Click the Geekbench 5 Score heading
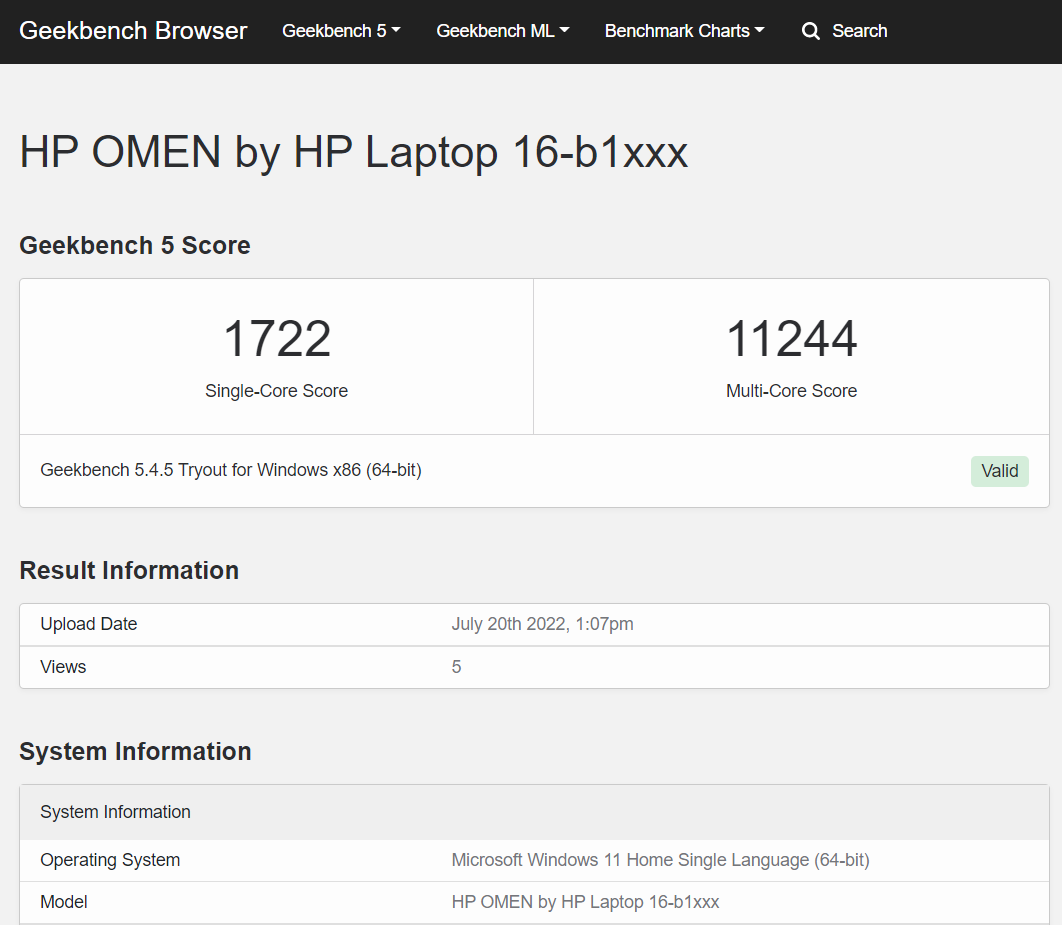This screenshot has width=1062, height=925. tap(135, 245)
